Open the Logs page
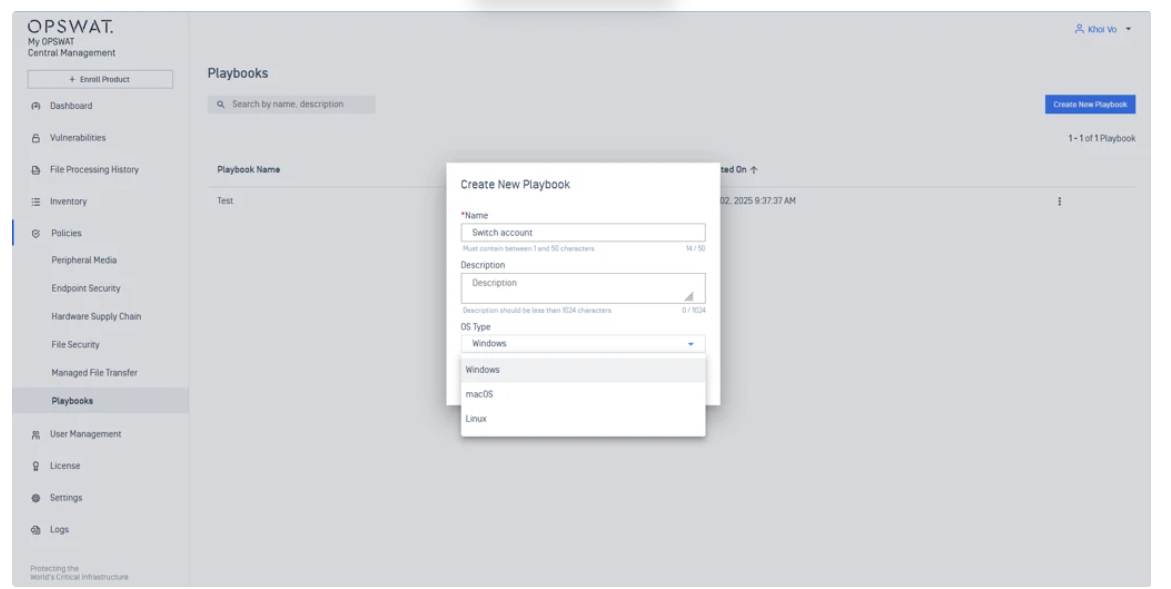 [x=59, y=530]
